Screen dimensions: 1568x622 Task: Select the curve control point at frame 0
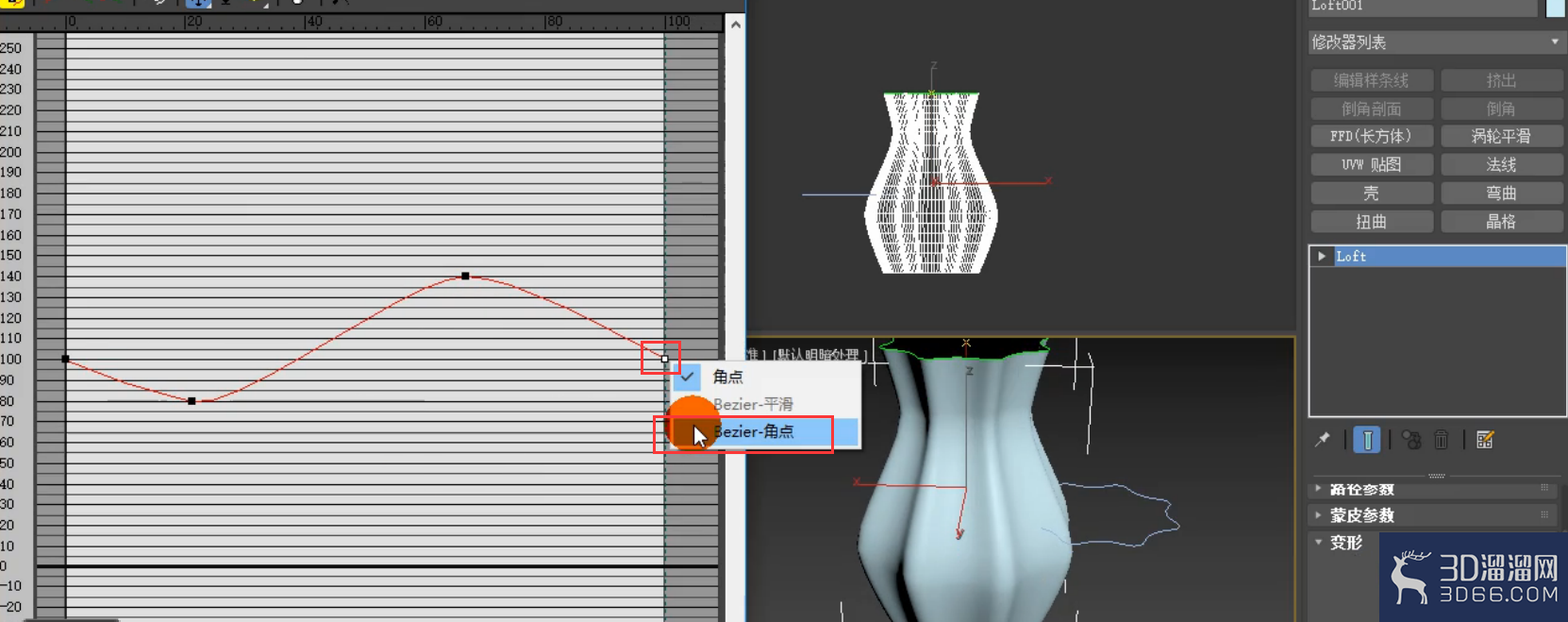pyautogui.click(x=65, y=359)
